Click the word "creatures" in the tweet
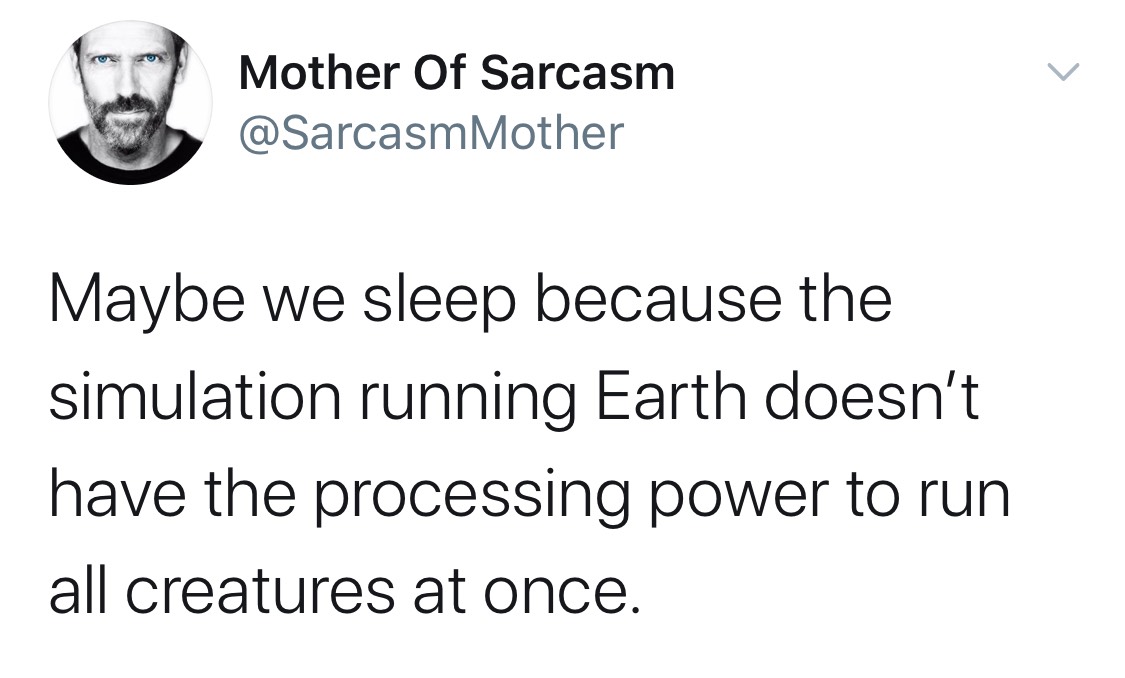Viewport: 1125px width, 678px height. [x=260, y=594]
